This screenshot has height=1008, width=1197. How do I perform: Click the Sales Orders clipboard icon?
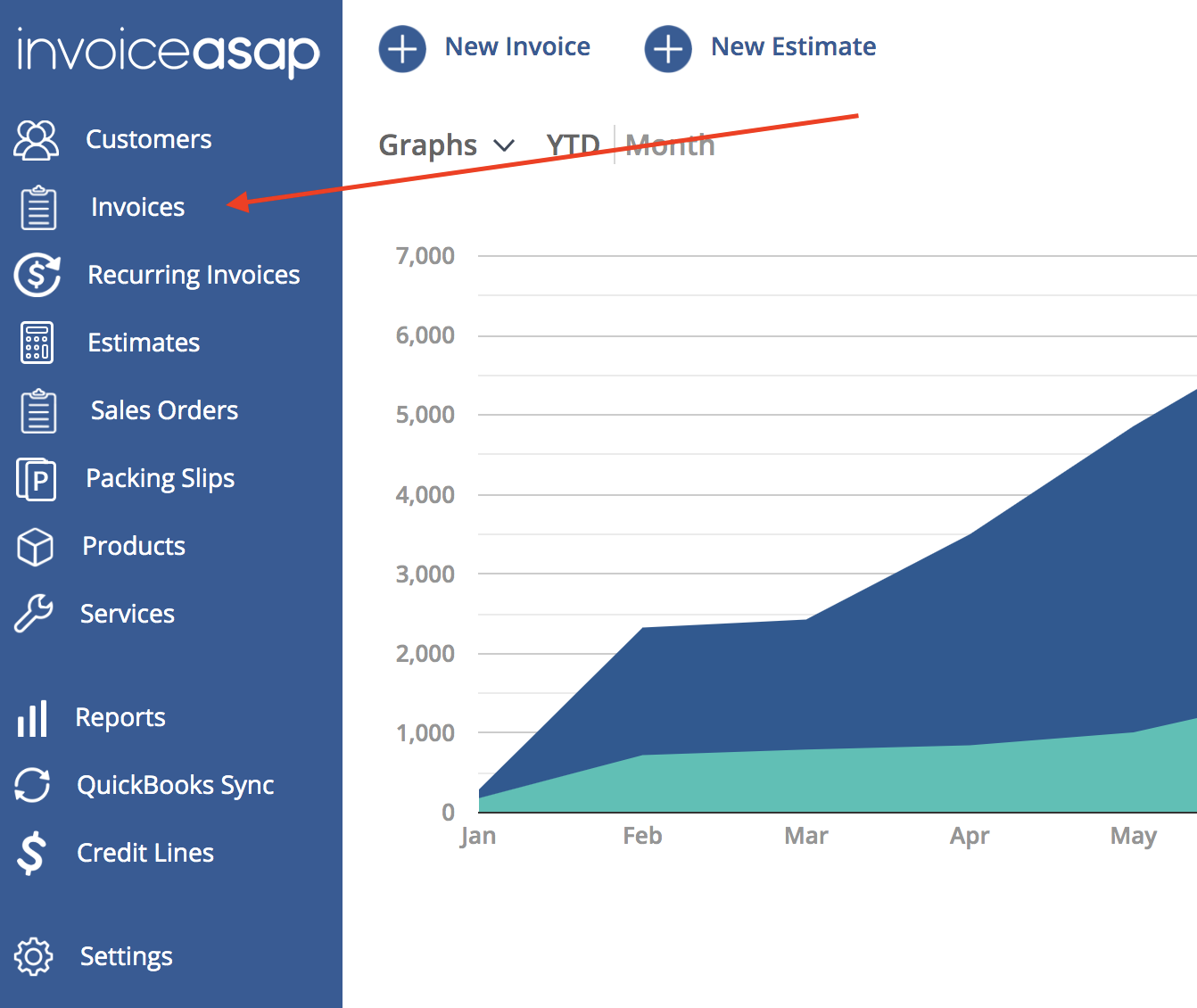pos(38,410)
